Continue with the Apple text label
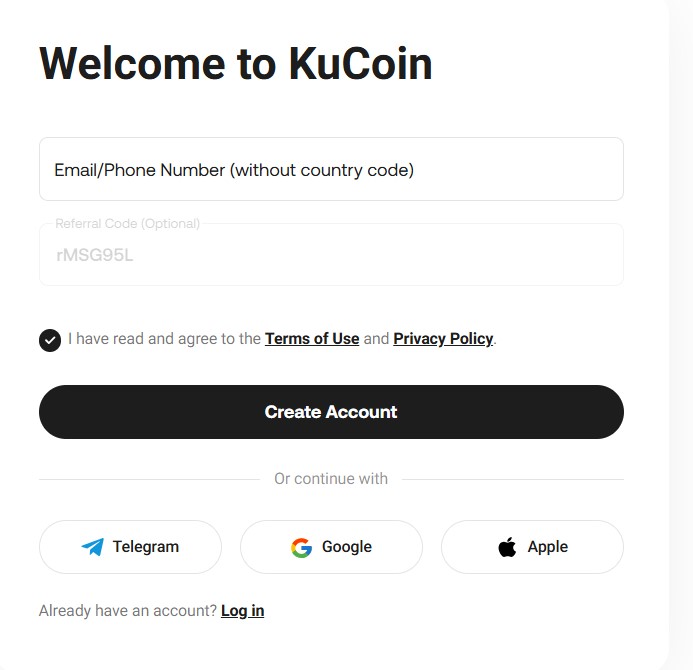Screen dimensions: 693x670 [x=548, y=547]
